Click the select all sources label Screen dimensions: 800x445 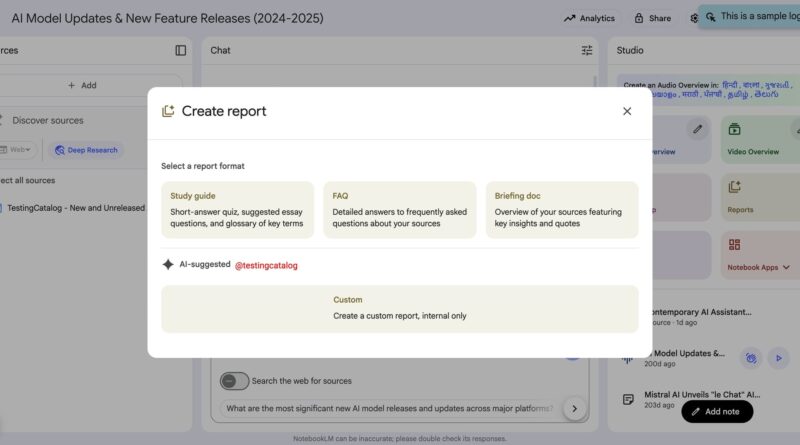point(28,180)
